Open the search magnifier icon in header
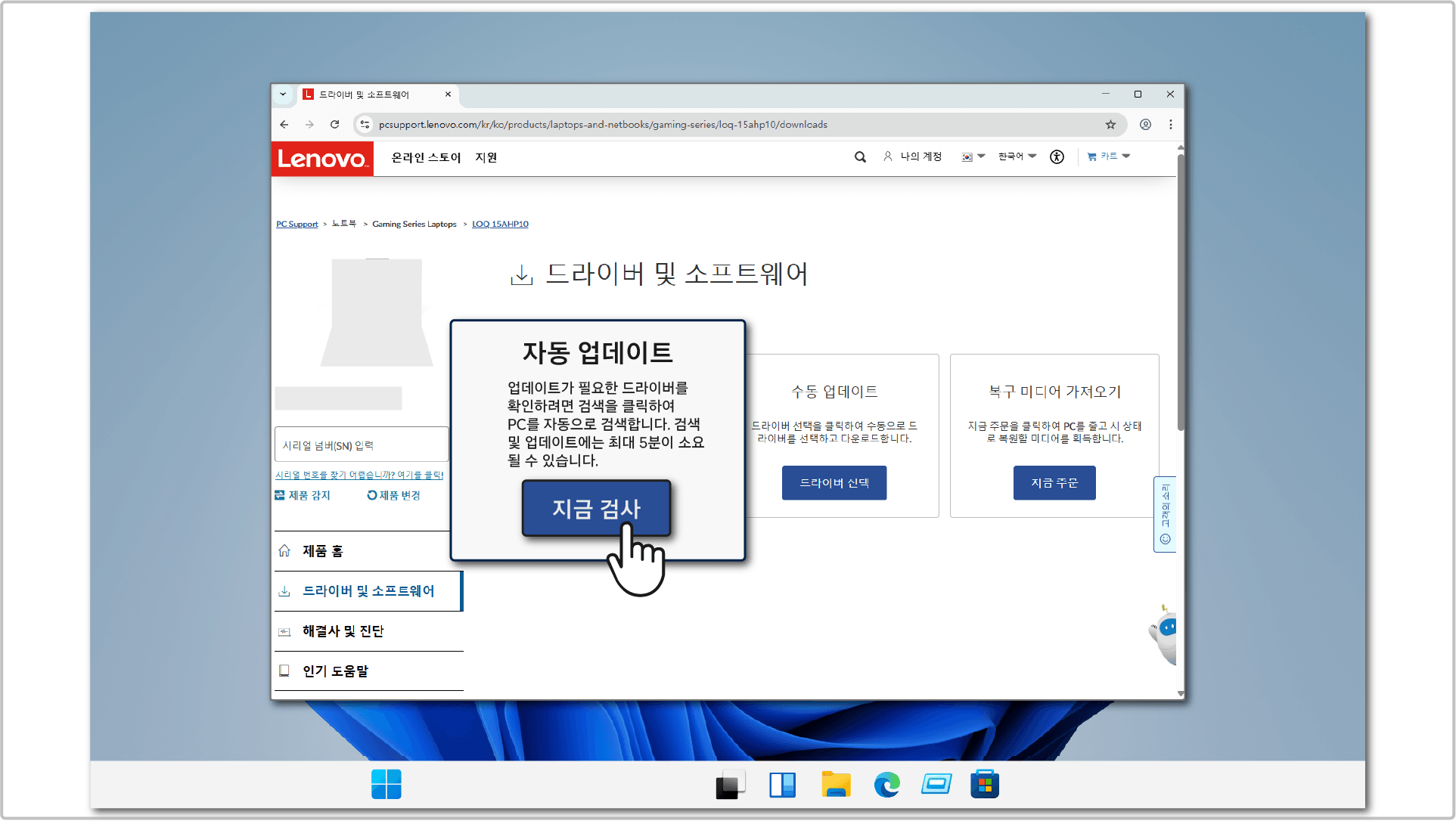The height and width of the screenshot is (824, 1456). click(x=860, y=157)
